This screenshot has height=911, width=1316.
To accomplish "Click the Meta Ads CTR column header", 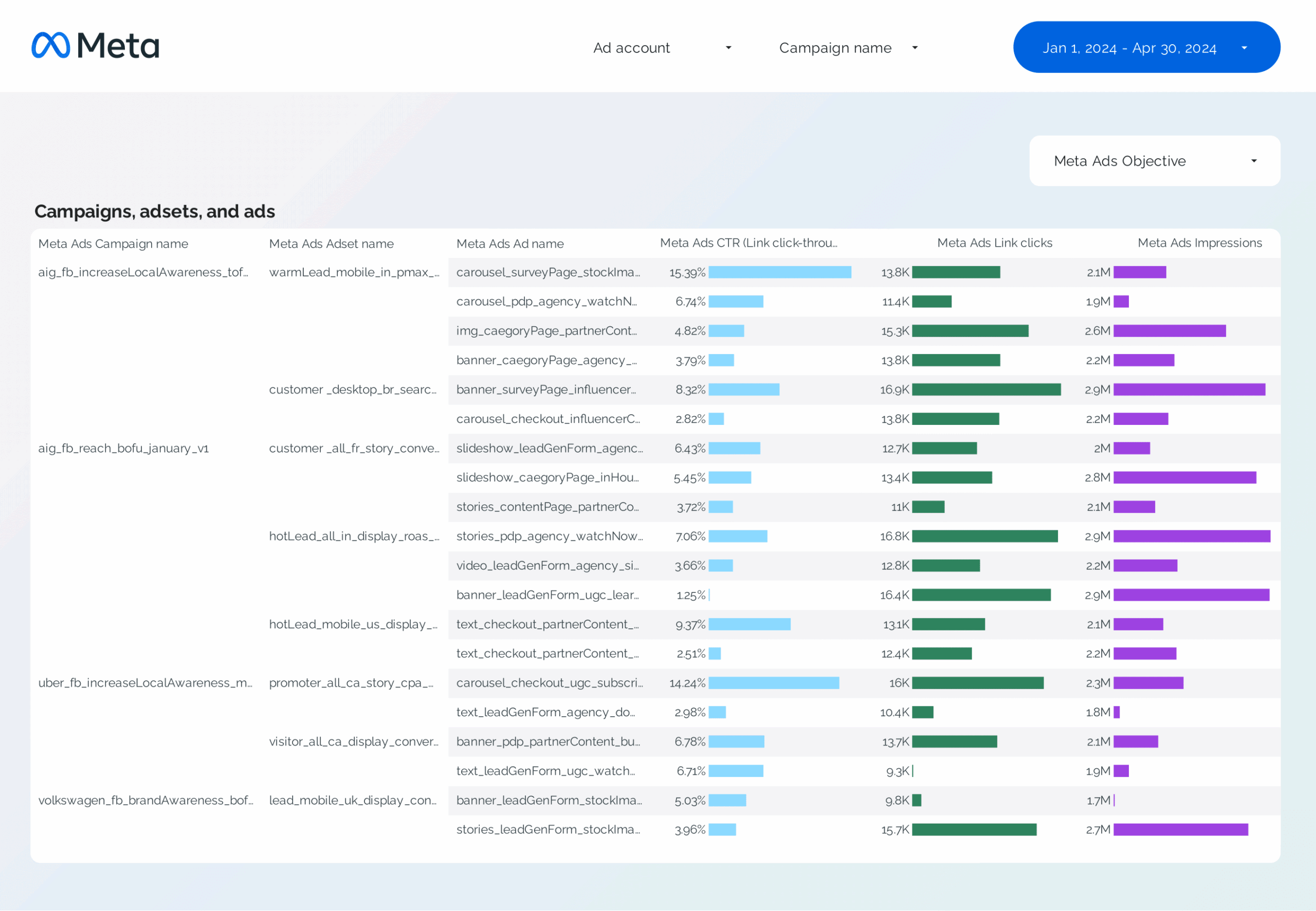I will 748,243.
